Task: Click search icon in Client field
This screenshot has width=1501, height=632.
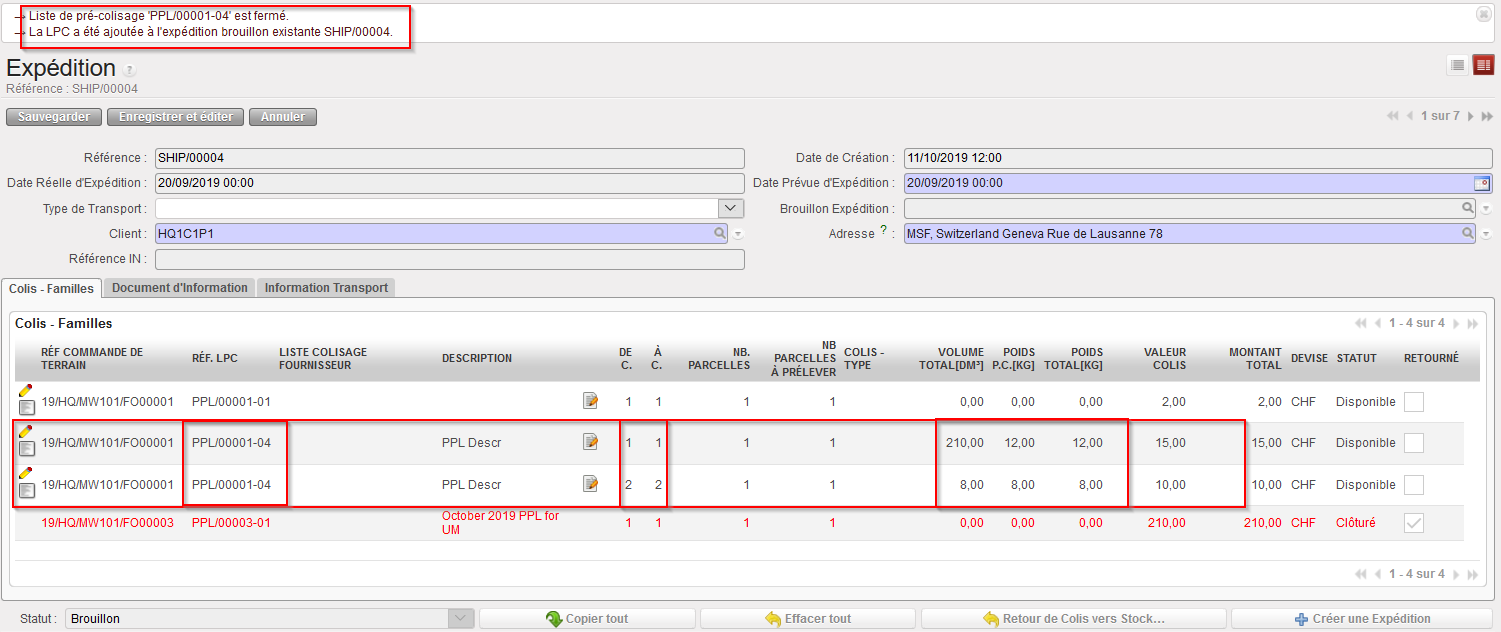Action: pyautogui.click(x=720, y=233)
